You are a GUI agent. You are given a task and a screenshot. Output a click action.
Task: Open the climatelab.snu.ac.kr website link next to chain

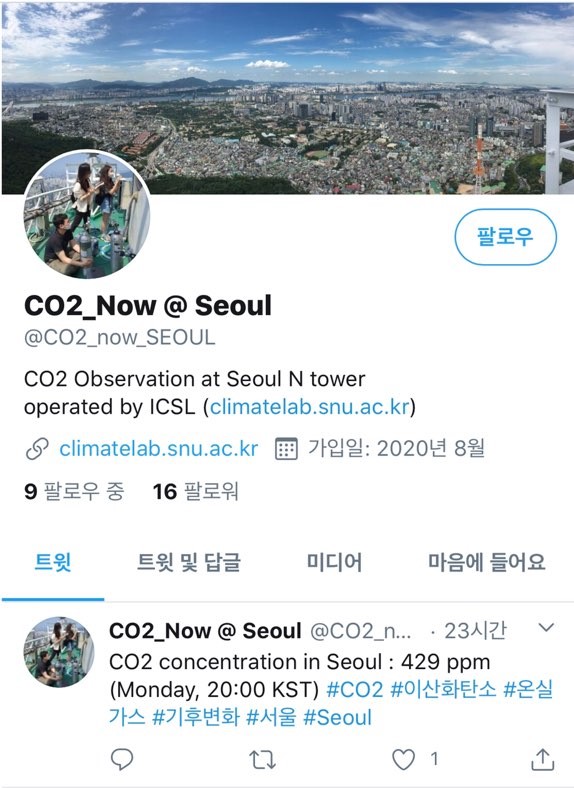(x=159, y=448)
